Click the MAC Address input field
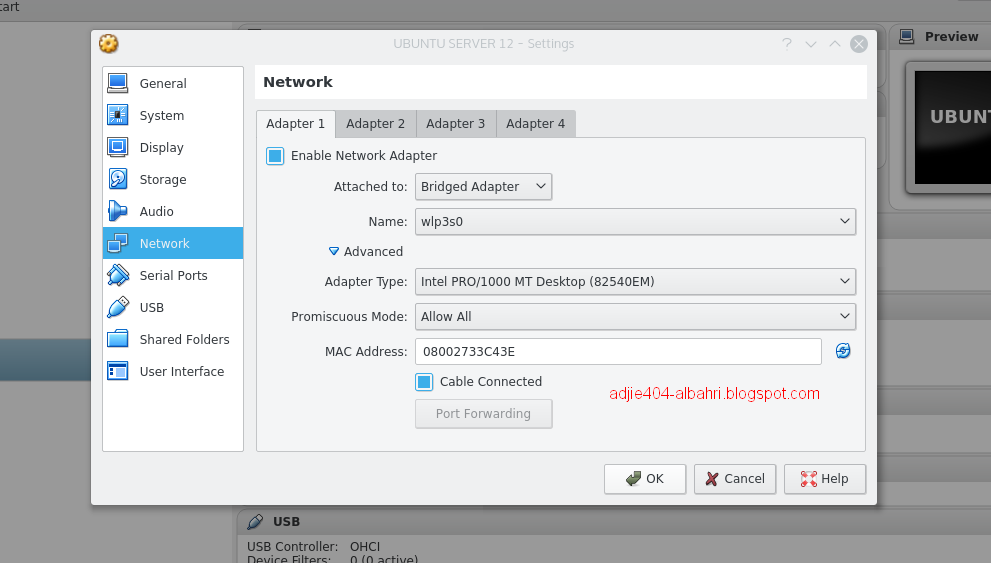 coord(618,351)
